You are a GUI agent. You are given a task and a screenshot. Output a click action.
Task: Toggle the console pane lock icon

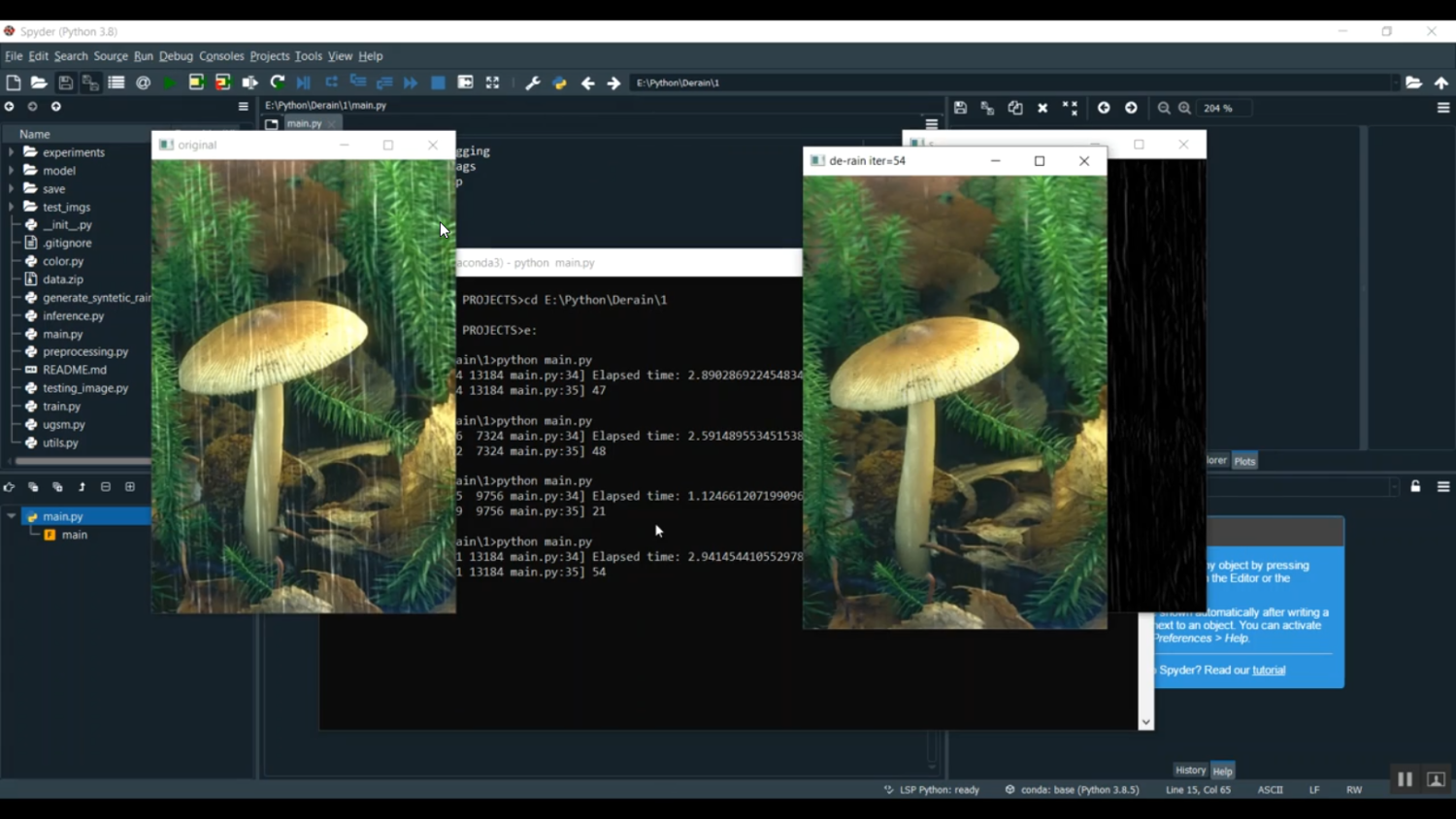coord(1415,487)
